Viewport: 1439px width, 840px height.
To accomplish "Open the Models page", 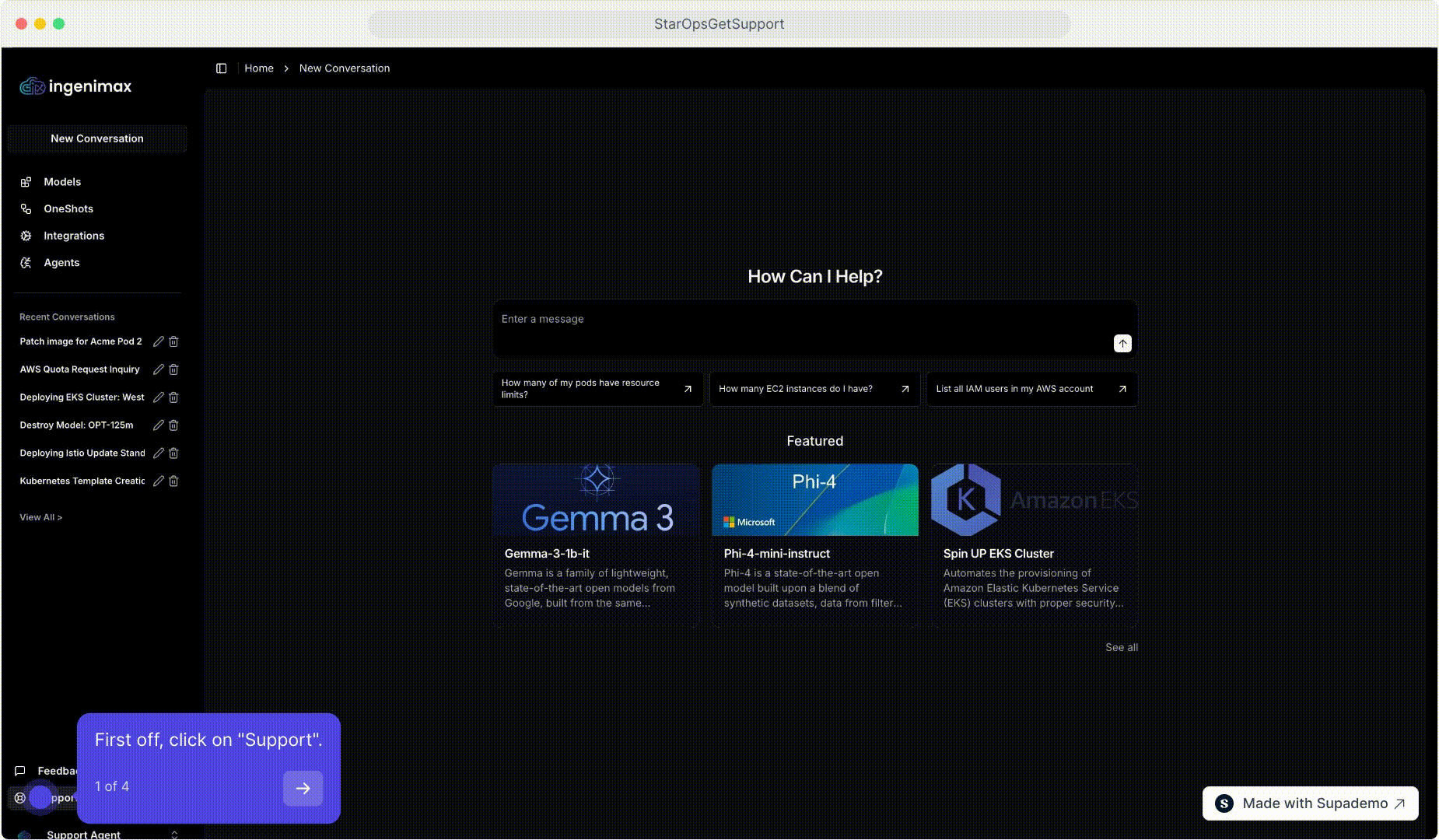I will (x=62, y=182).
